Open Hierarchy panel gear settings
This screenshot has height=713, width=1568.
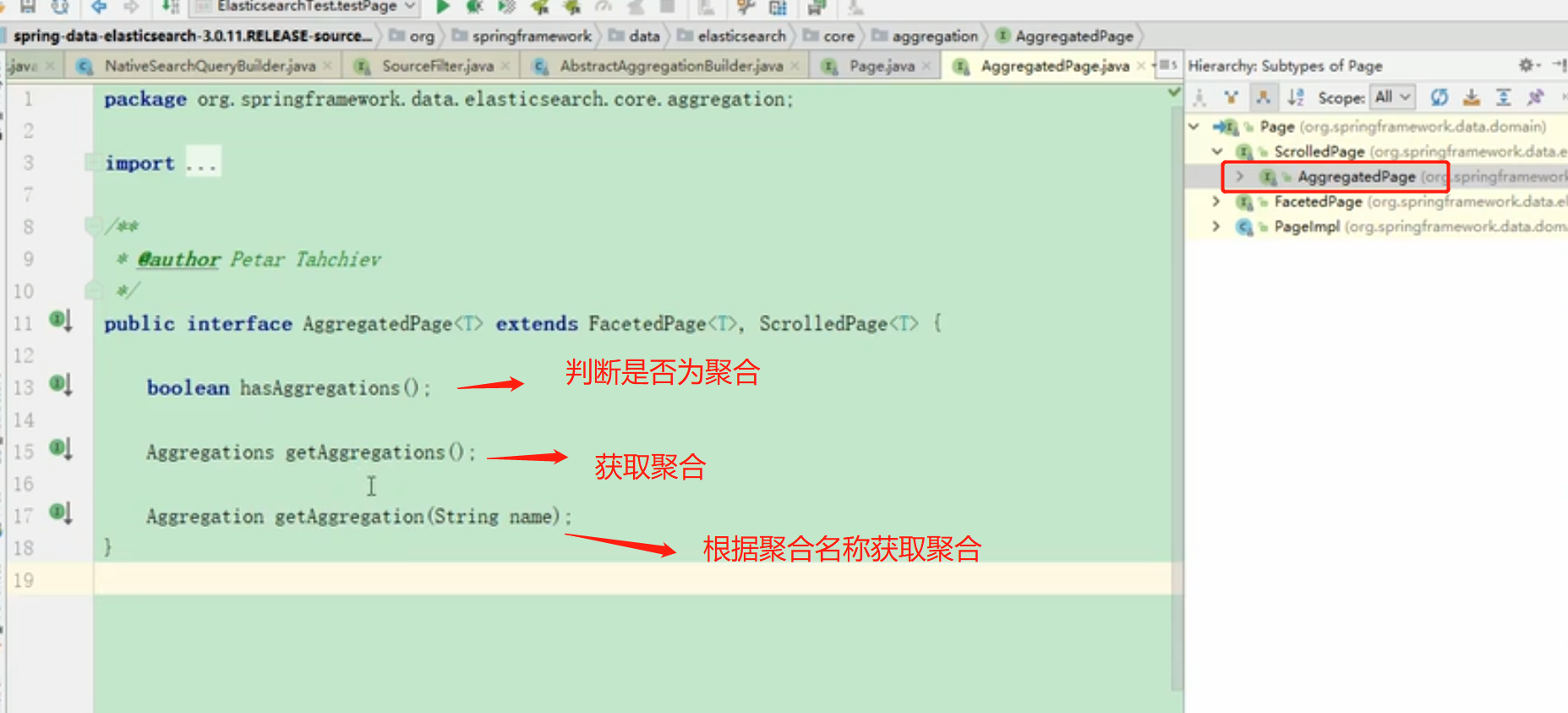point(1527,65)
